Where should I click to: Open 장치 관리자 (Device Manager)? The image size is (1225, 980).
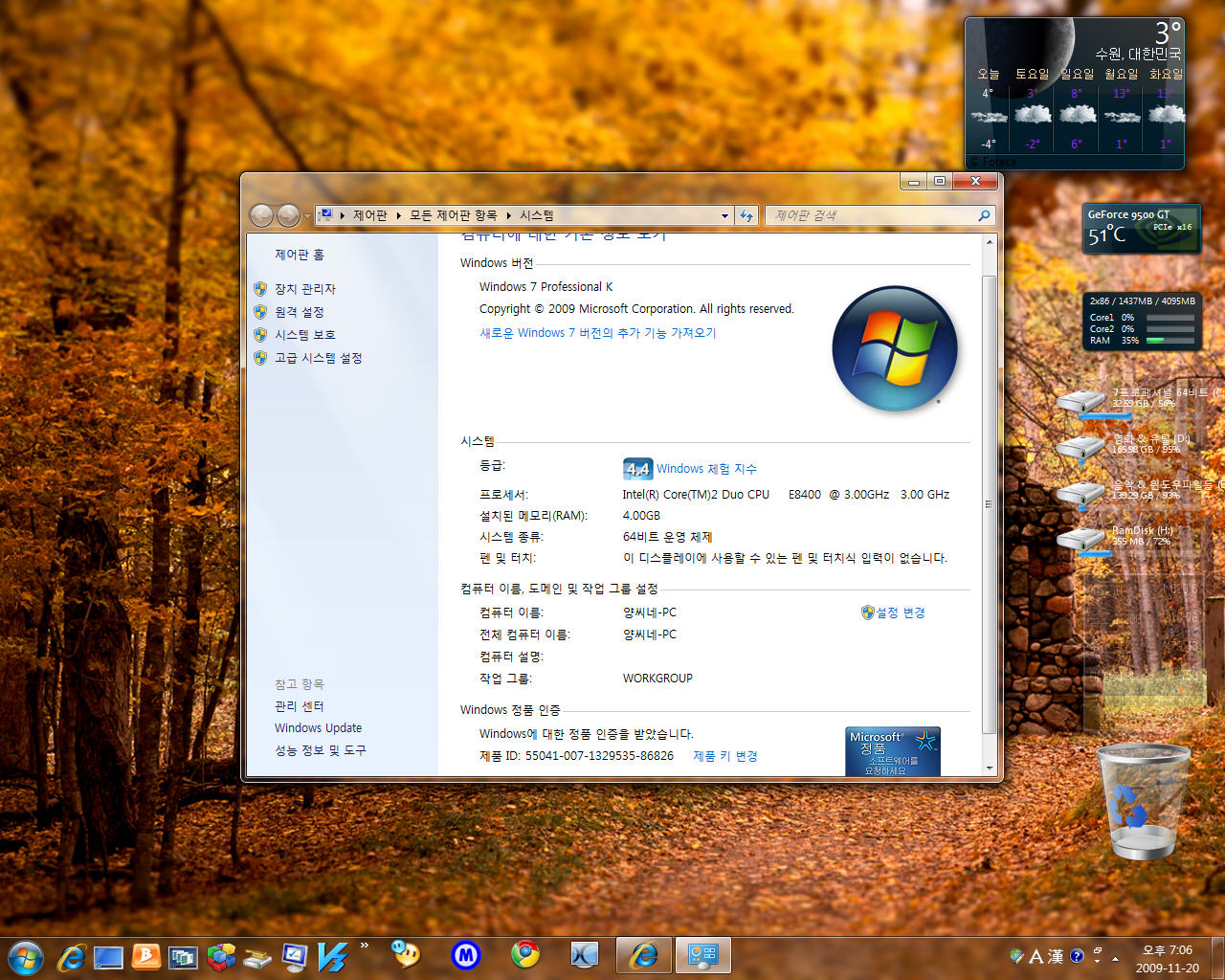pyautogui.click(x=305, y=289)
